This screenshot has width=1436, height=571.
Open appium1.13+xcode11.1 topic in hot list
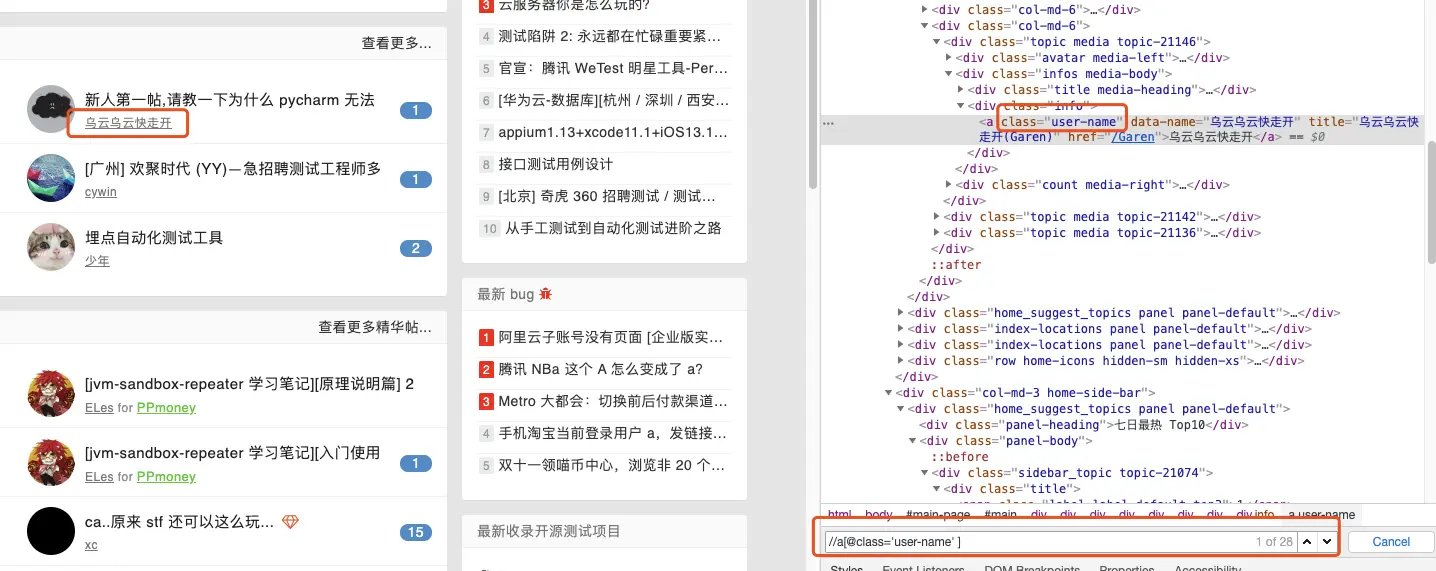pyautogui.click(x=613, y=132)
